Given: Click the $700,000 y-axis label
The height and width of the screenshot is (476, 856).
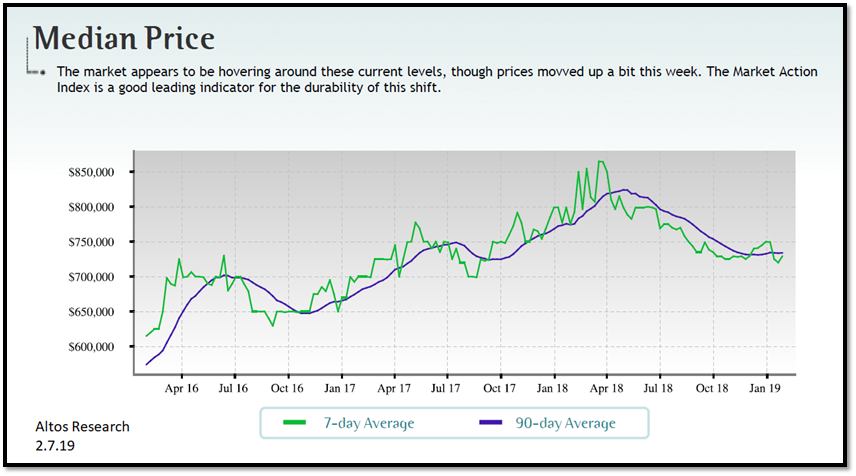Looking at the screenshot, I should pyautogui.click(x=94, y=277).
